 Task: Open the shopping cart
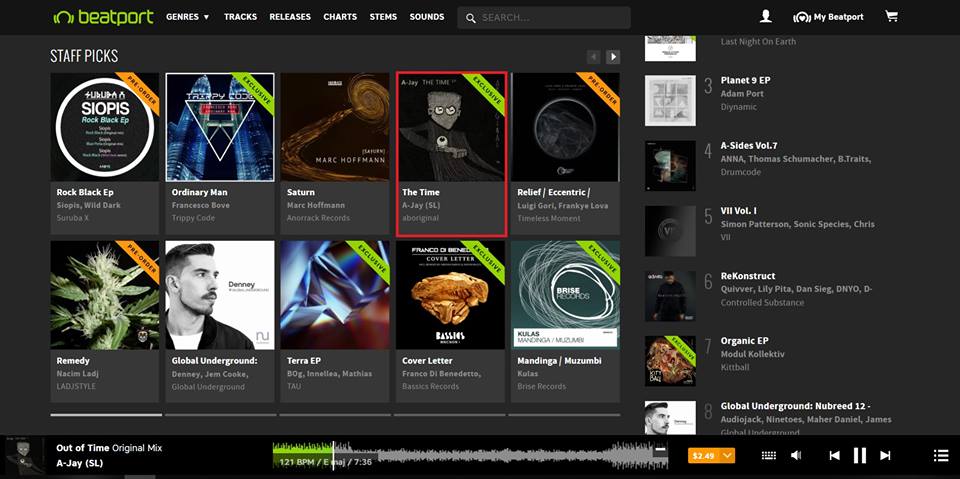click(x=891, y=17)
